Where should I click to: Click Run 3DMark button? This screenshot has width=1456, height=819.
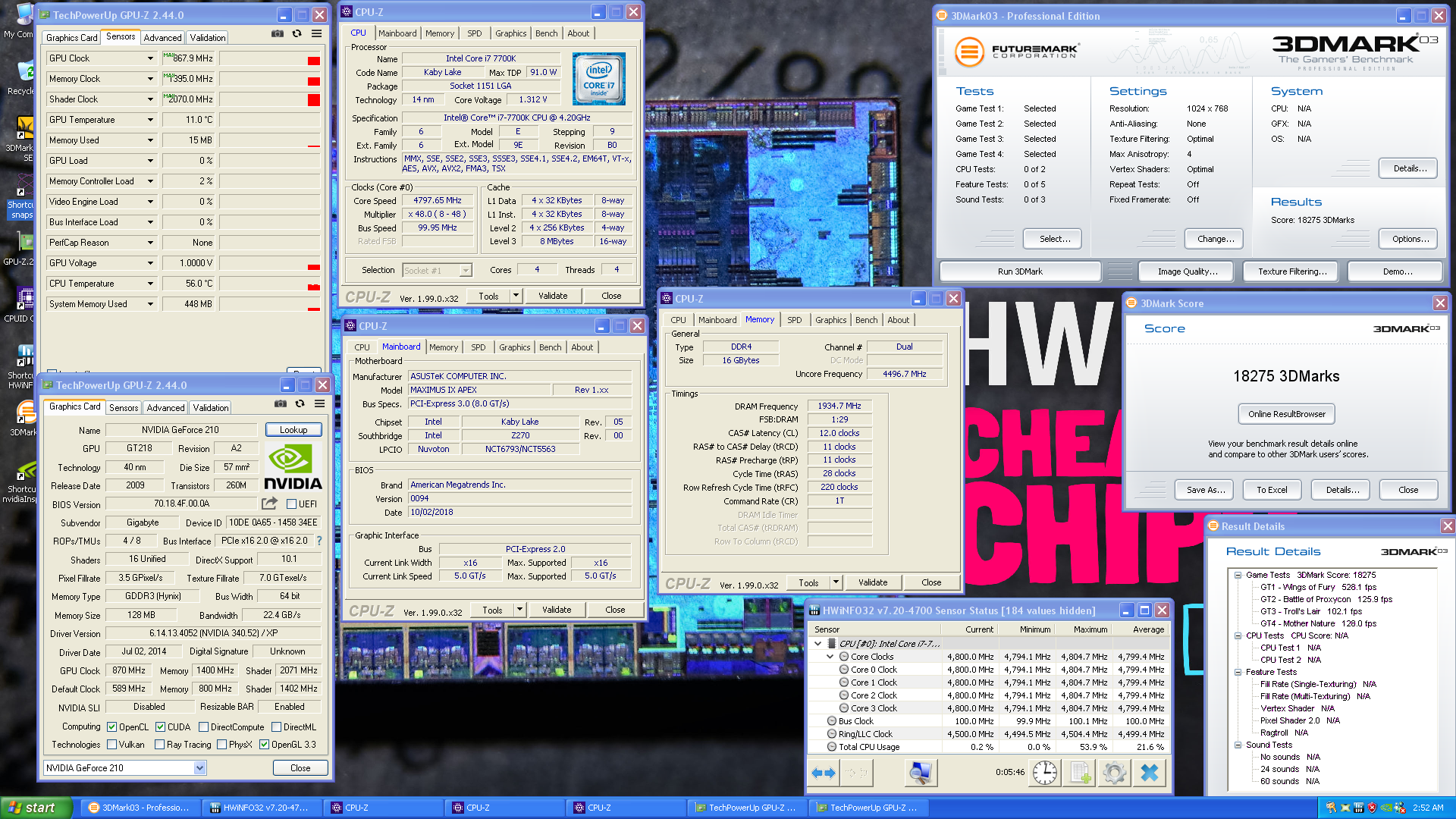pos(1020,271)
